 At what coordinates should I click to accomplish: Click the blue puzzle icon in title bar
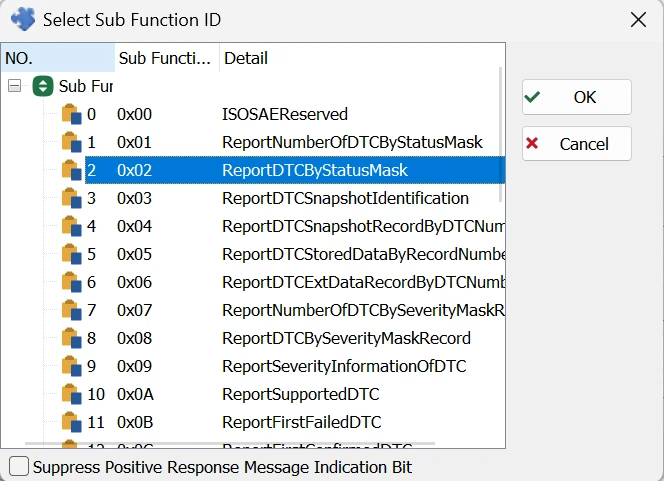23,19
